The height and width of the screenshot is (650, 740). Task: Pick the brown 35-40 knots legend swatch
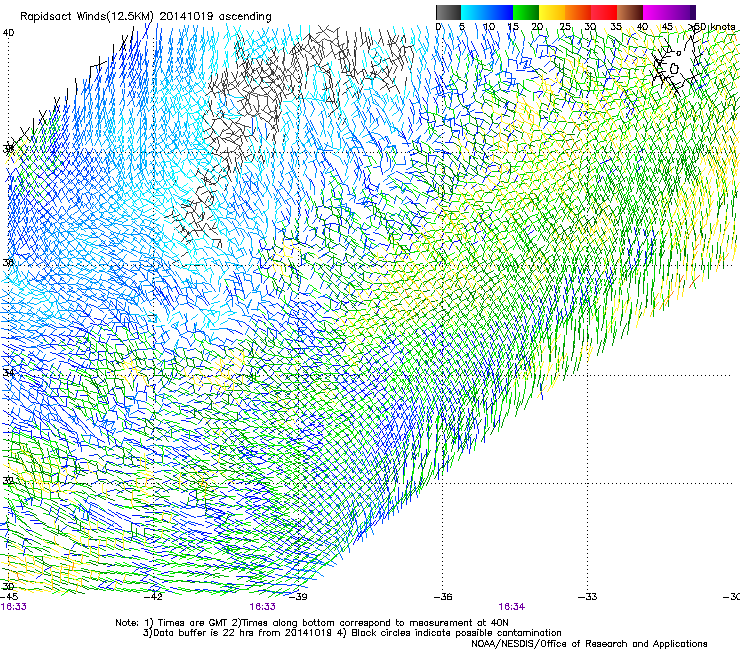pos(630,12)
